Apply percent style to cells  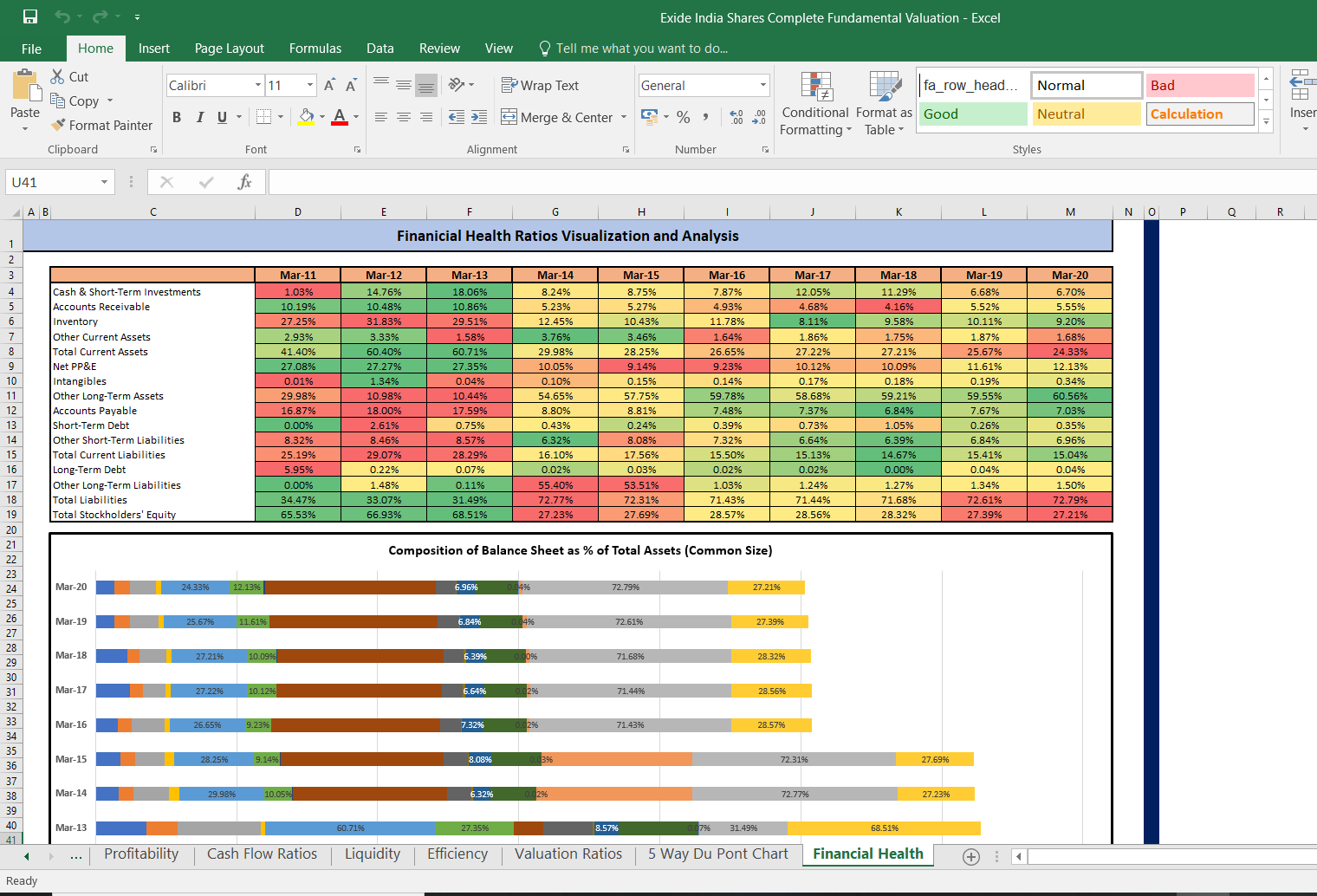click(x=684, y=117)
